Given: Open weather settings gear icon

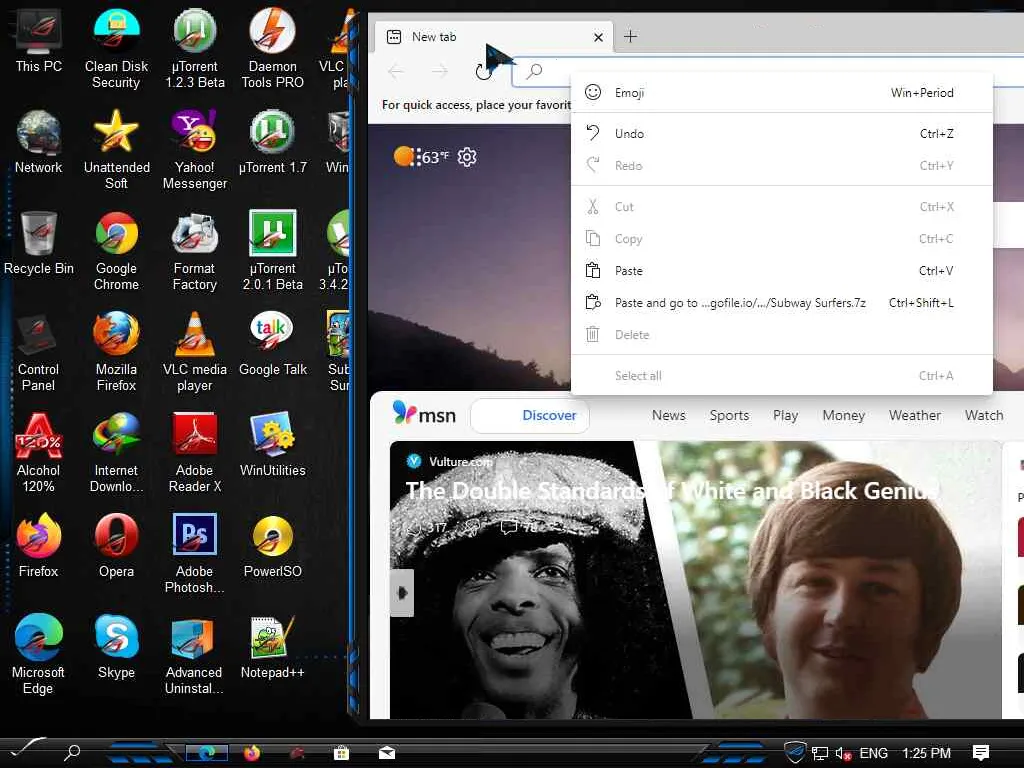Looking at the screenshot, I should point(467,157).
